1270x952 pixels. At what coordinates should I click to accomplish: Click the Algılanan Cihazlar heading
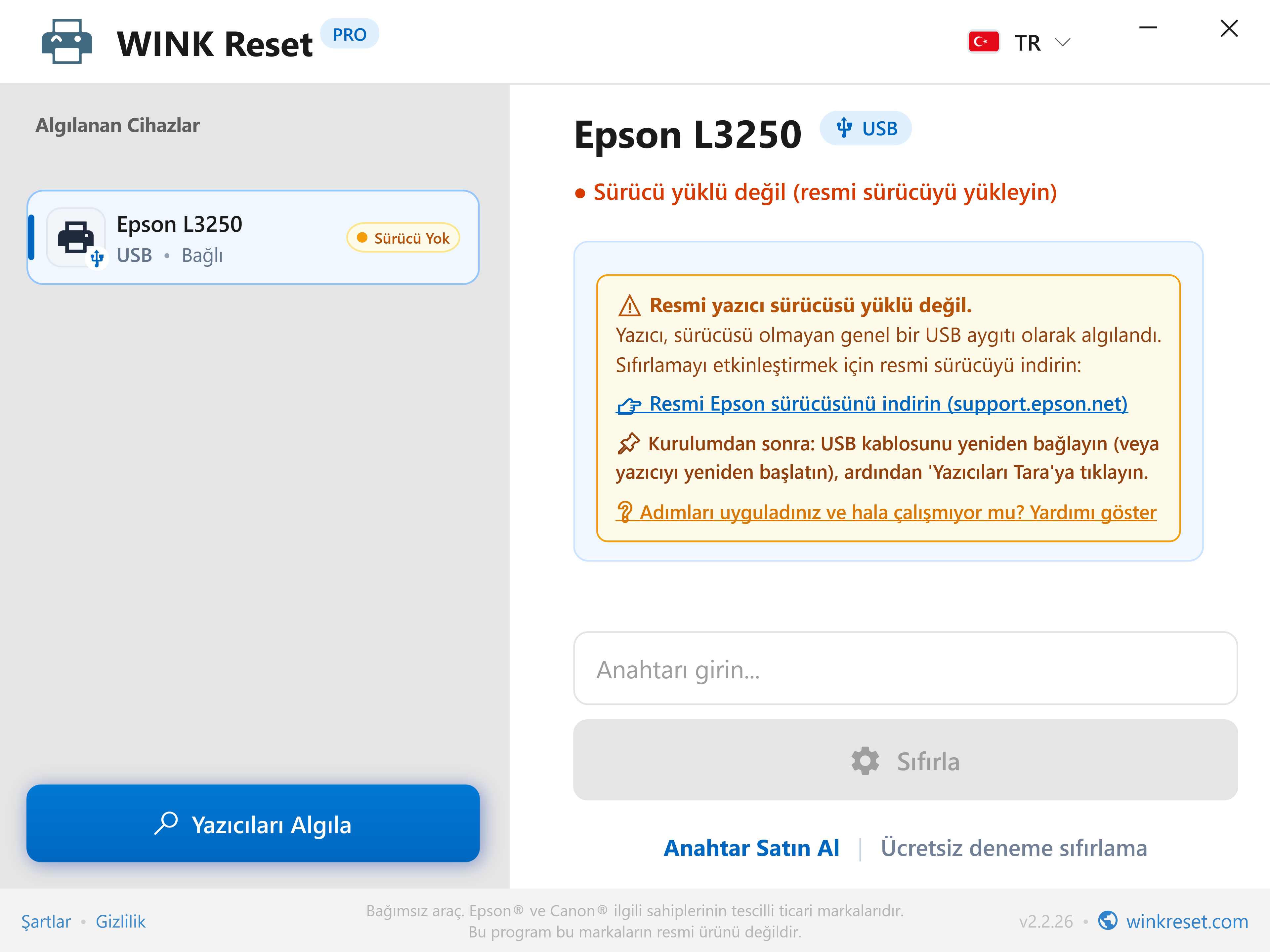click(x=117, y=125)
